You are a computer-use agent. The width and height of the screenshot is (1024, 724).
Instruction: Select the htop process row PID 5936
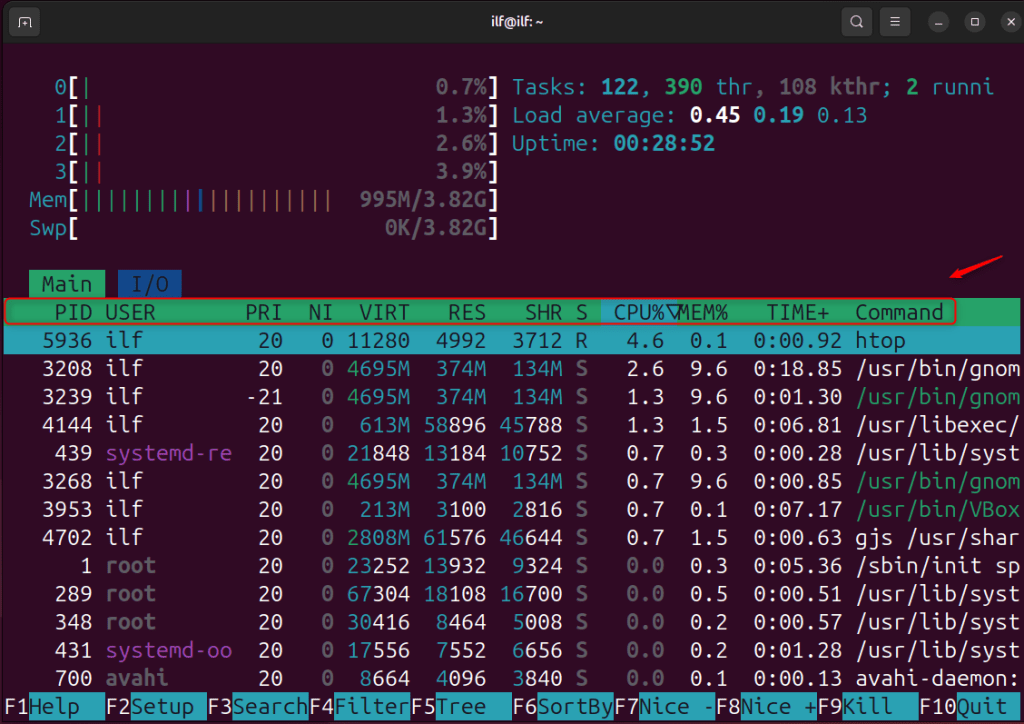coord(400,340)
